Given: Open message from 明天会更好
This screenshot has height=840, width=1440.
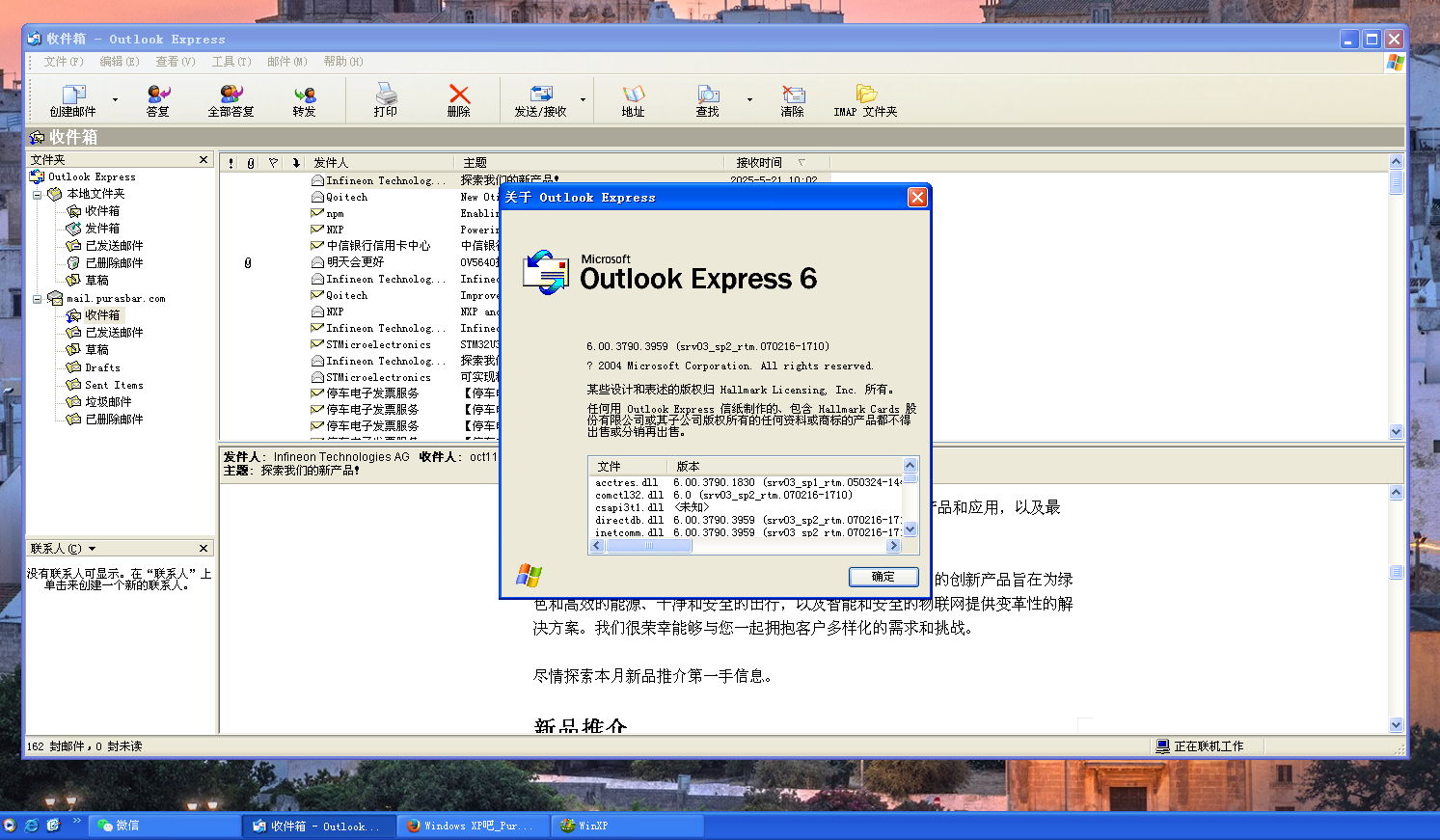Looking at the screenshot, I should [x=355, y=262].
